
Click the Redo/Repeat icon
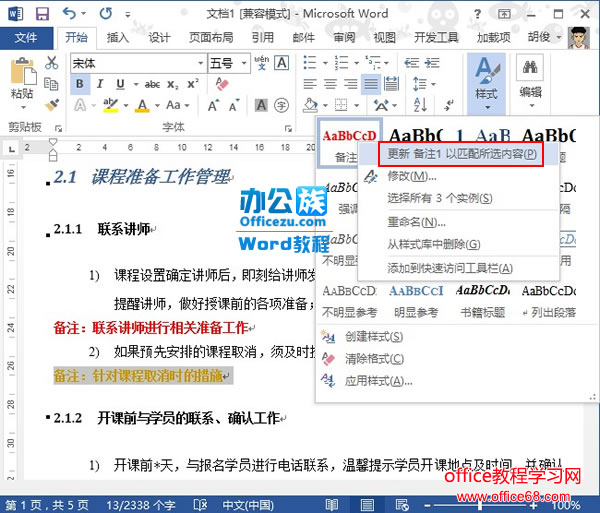pyautogui.click(x=106, y=14)
